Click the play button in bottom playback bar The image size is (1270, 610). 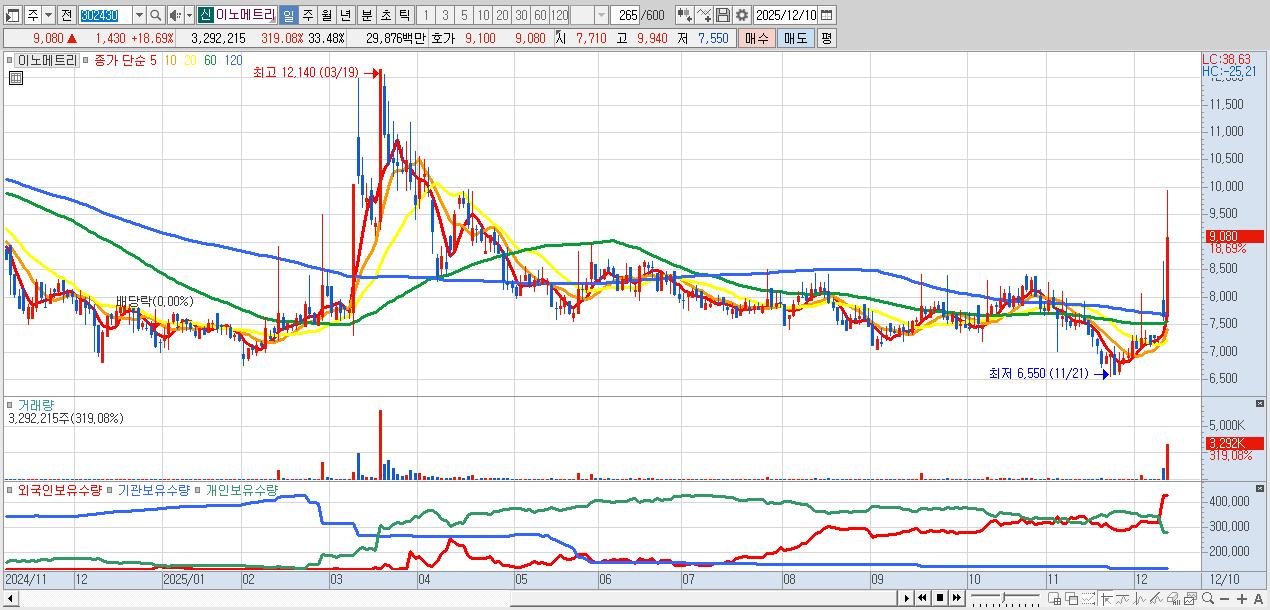(907, 598)
